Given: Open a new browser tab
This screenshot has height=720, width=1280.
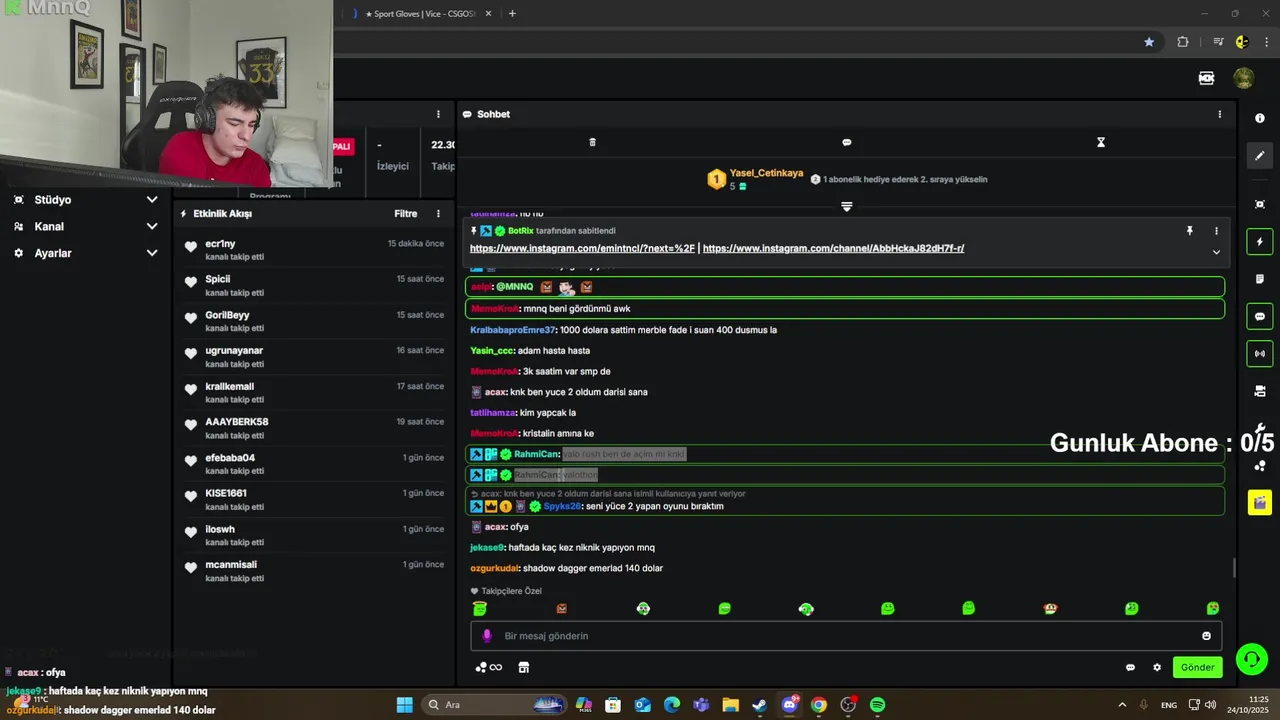Looking at the screenshot, I should [x=512, y=14].
